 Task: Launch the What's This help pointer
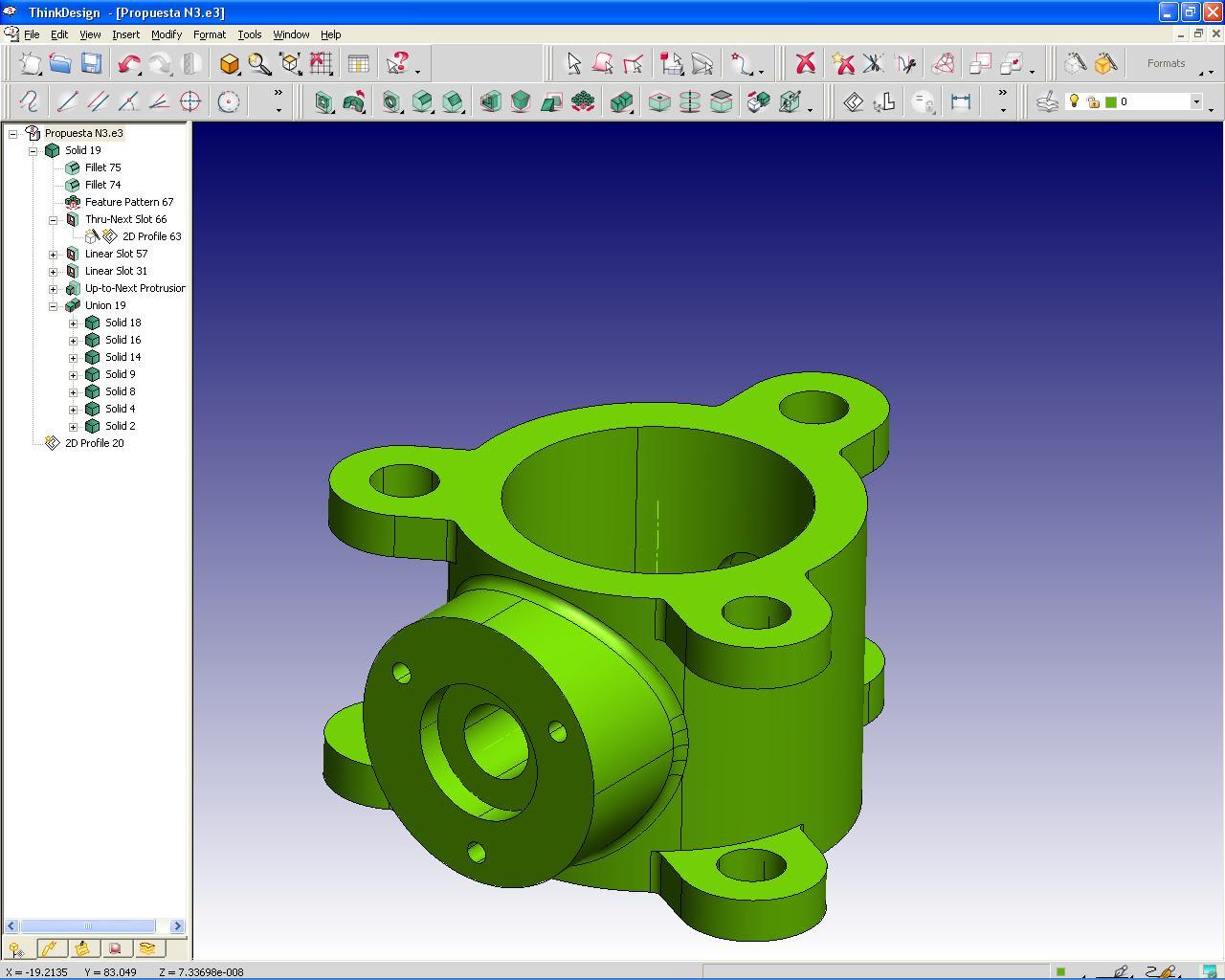[398, 64]
